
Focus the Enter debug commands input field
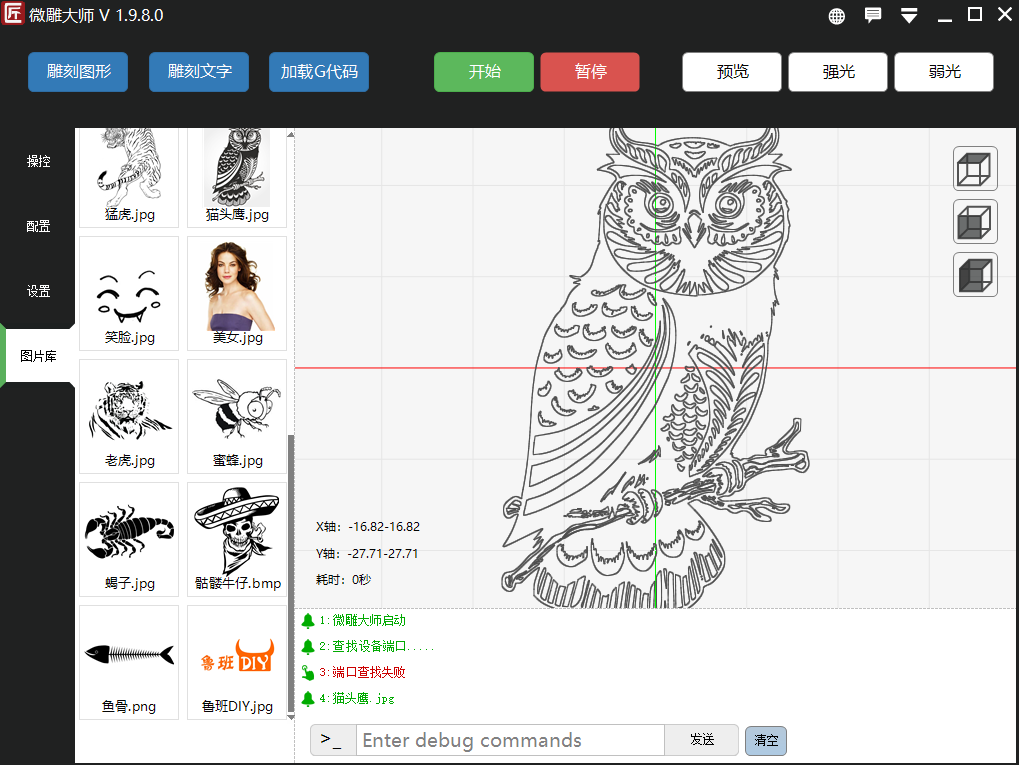click(510, 740)
